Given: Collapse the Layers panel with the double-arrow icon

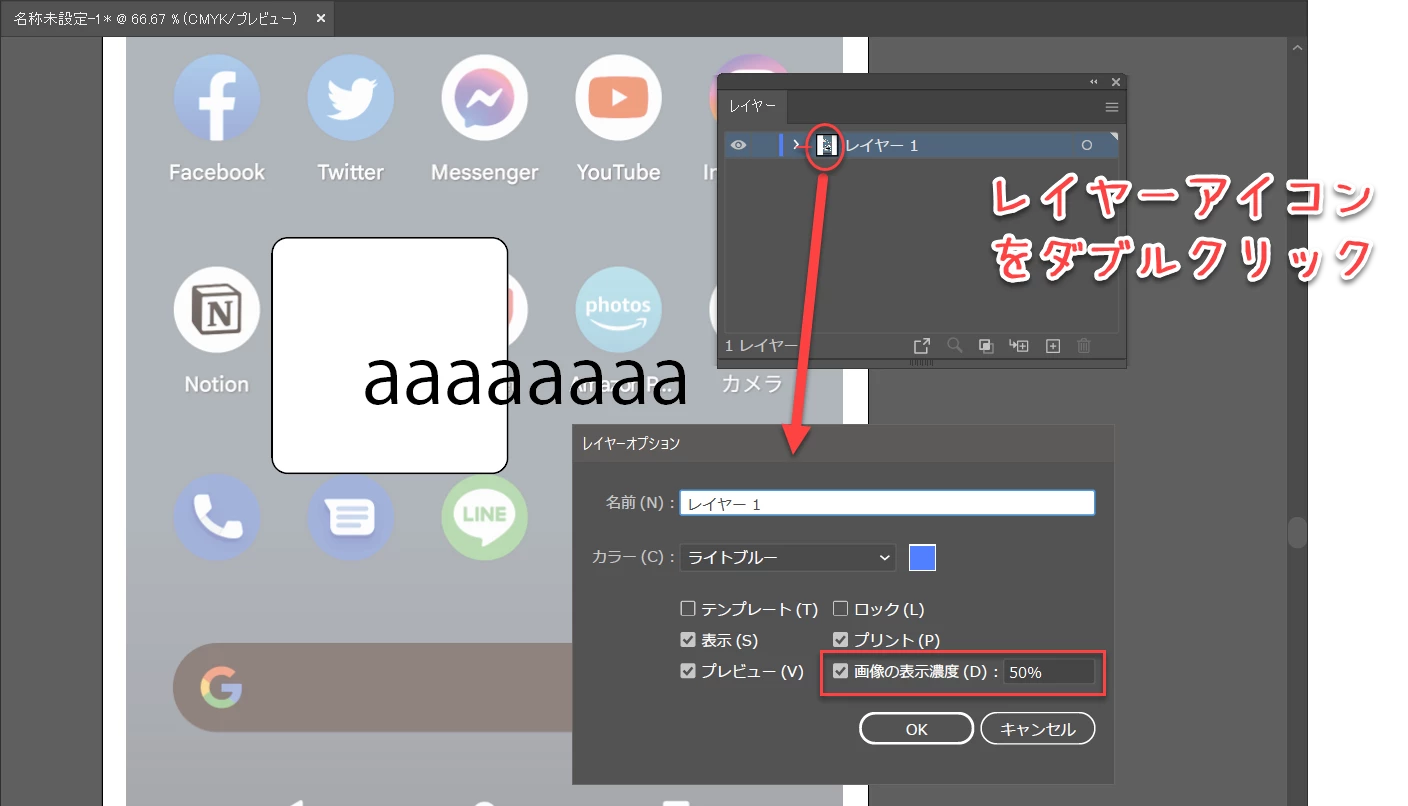Looking at the screenshot, I should [x=1094, y=82].
